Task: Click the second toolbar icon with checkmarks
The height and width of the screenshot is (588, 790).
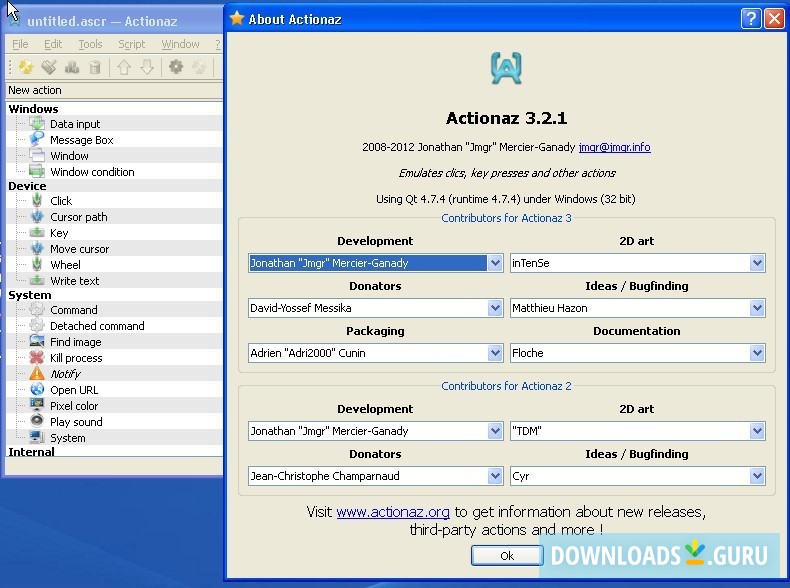Action: 49,67
